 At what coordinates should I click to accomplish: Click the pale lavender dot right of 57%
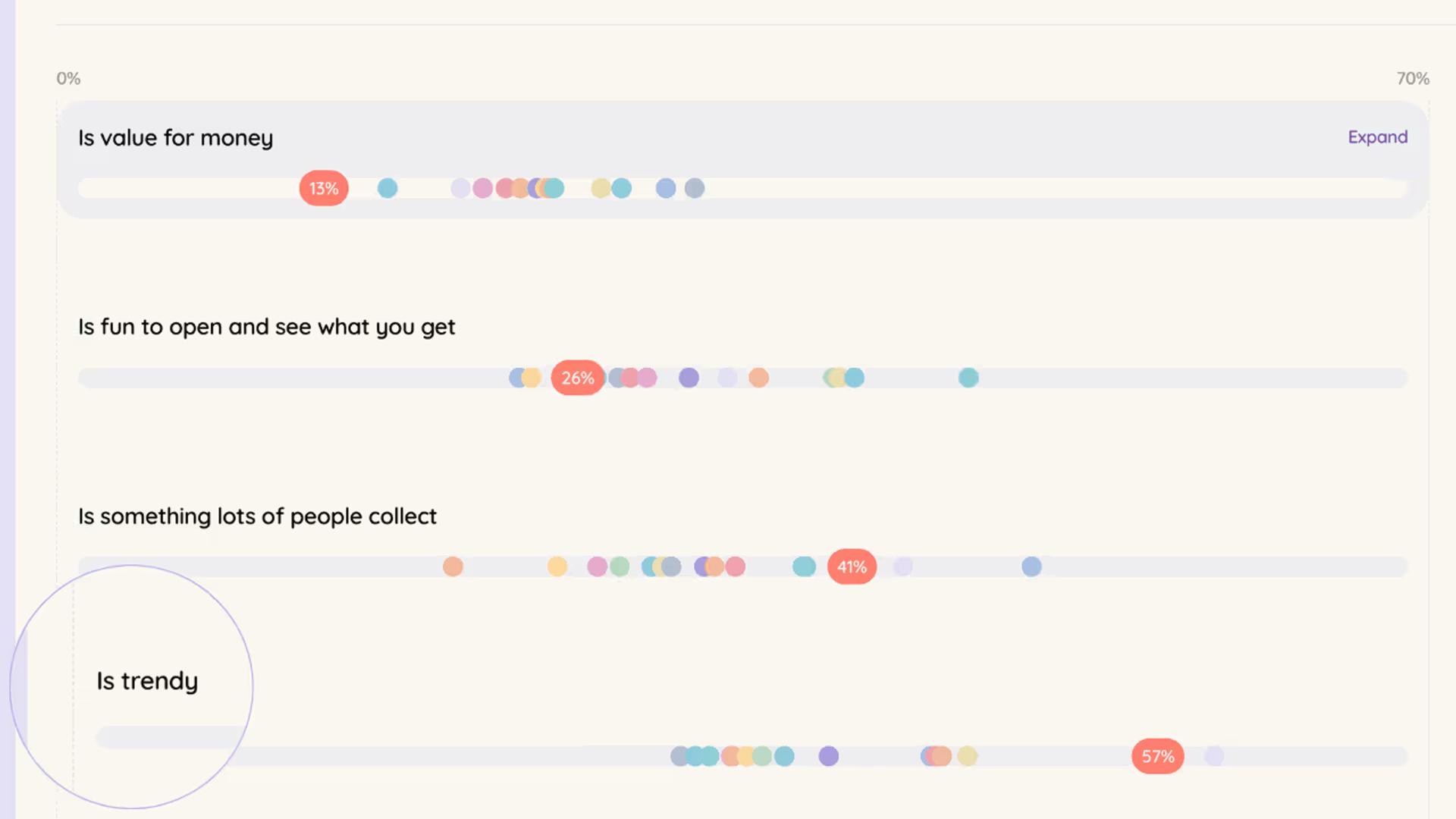[1214, 756]
